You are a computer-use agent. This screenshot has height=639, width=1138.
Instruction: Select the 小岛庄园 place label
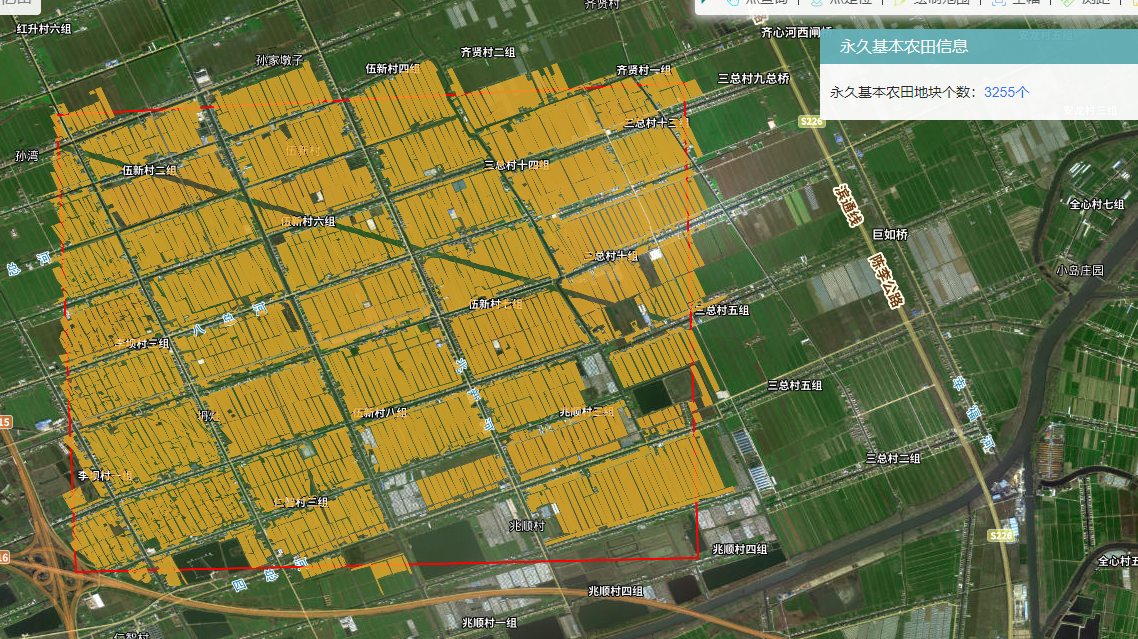[x=1080, y=271]
